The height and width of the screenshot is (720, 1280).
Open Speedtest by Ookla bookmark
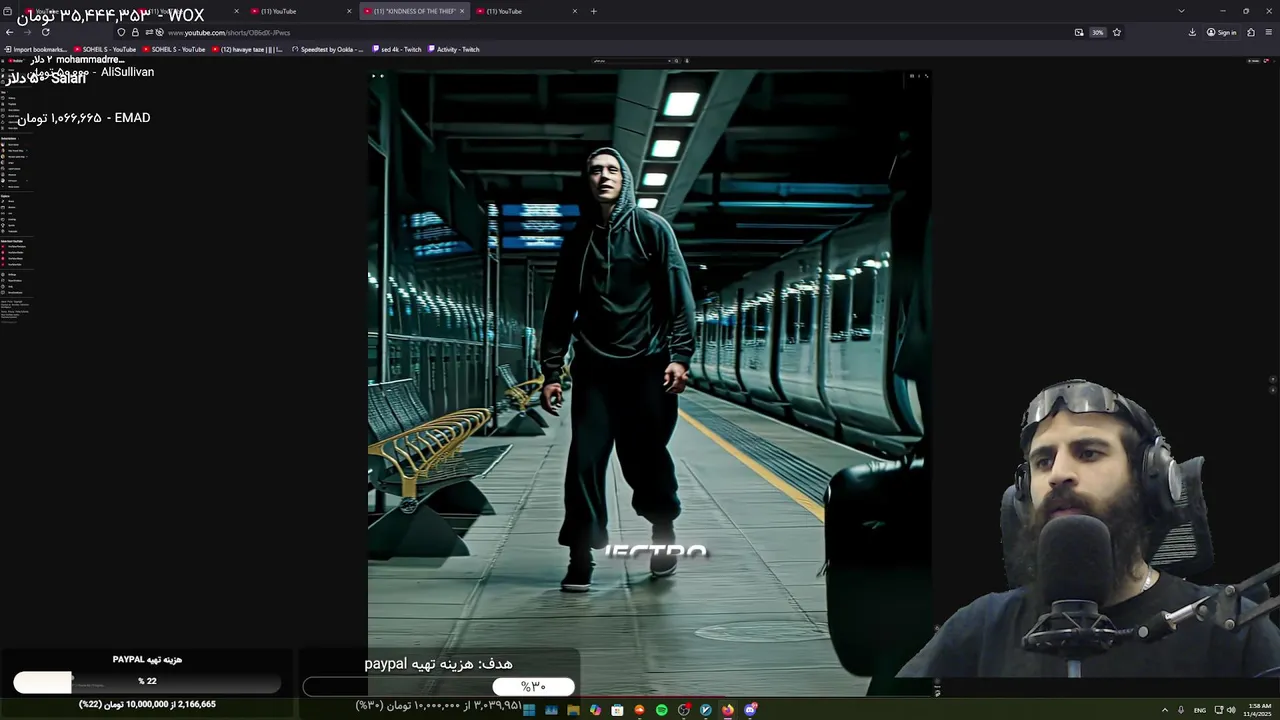click(x=328, y=49)
